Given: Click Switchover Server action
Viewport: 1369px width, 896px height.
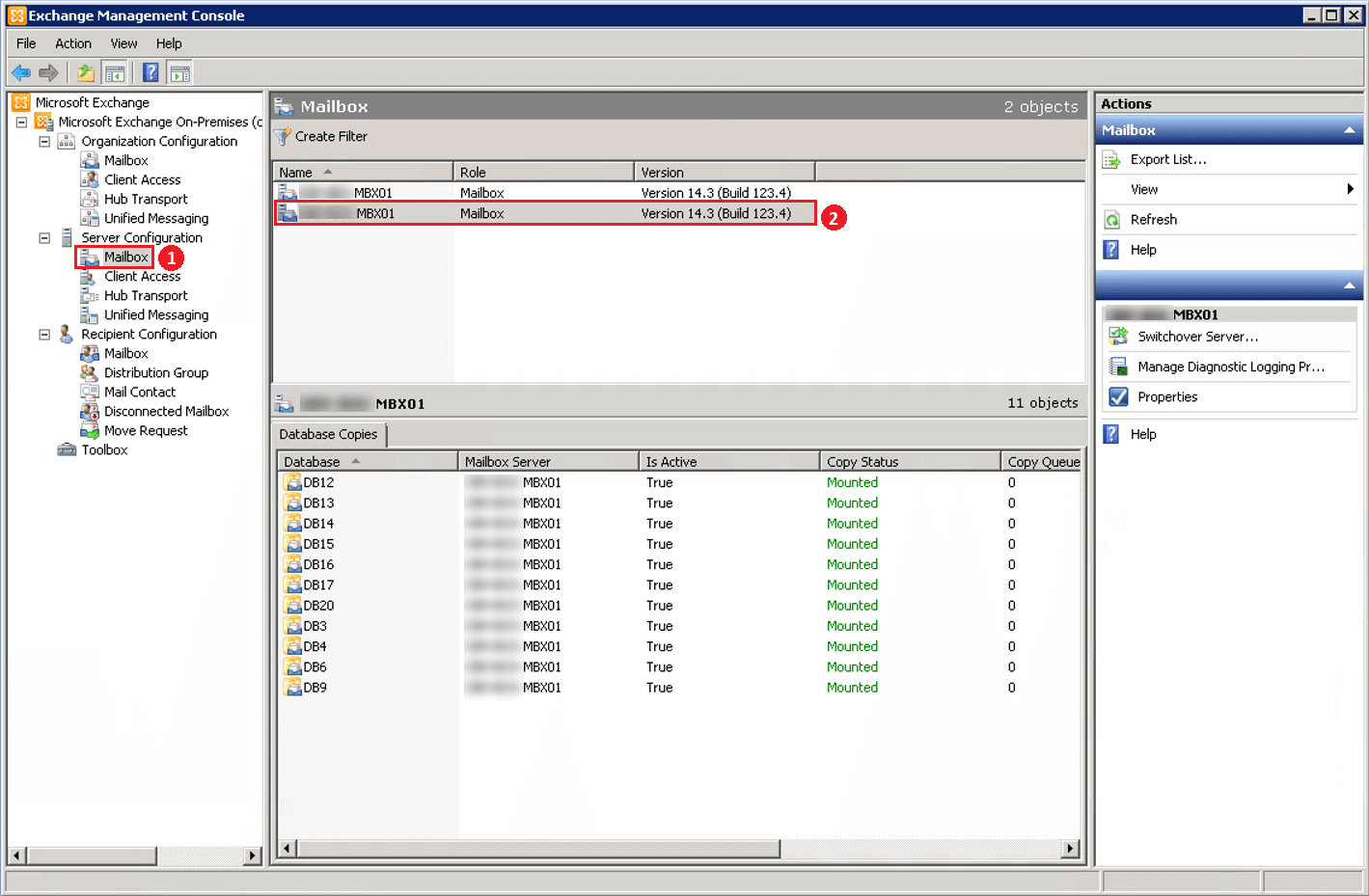Looking at the screenshot, I should coord(1198,337).
